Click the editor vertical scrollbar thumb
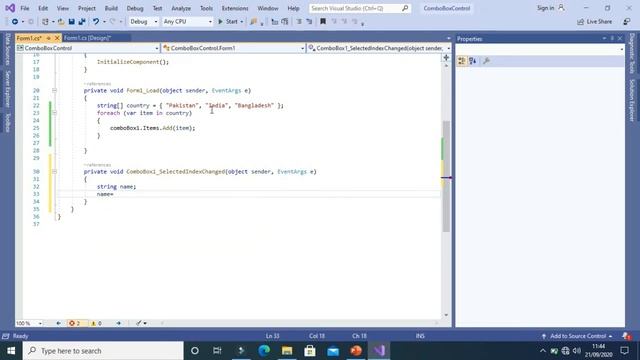The image size is (640, 360). 446,176
